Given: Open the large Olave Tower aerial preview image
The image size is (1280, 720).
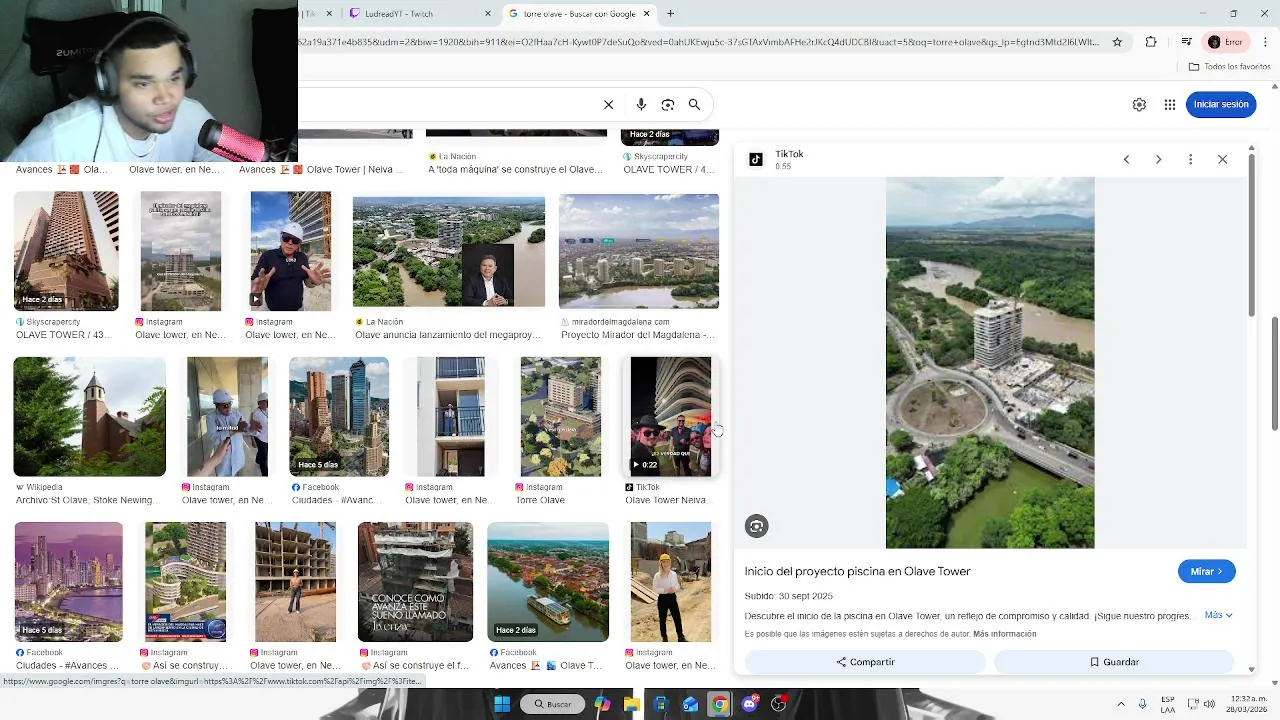Looking at the screenshot, I should pos(990,363).
